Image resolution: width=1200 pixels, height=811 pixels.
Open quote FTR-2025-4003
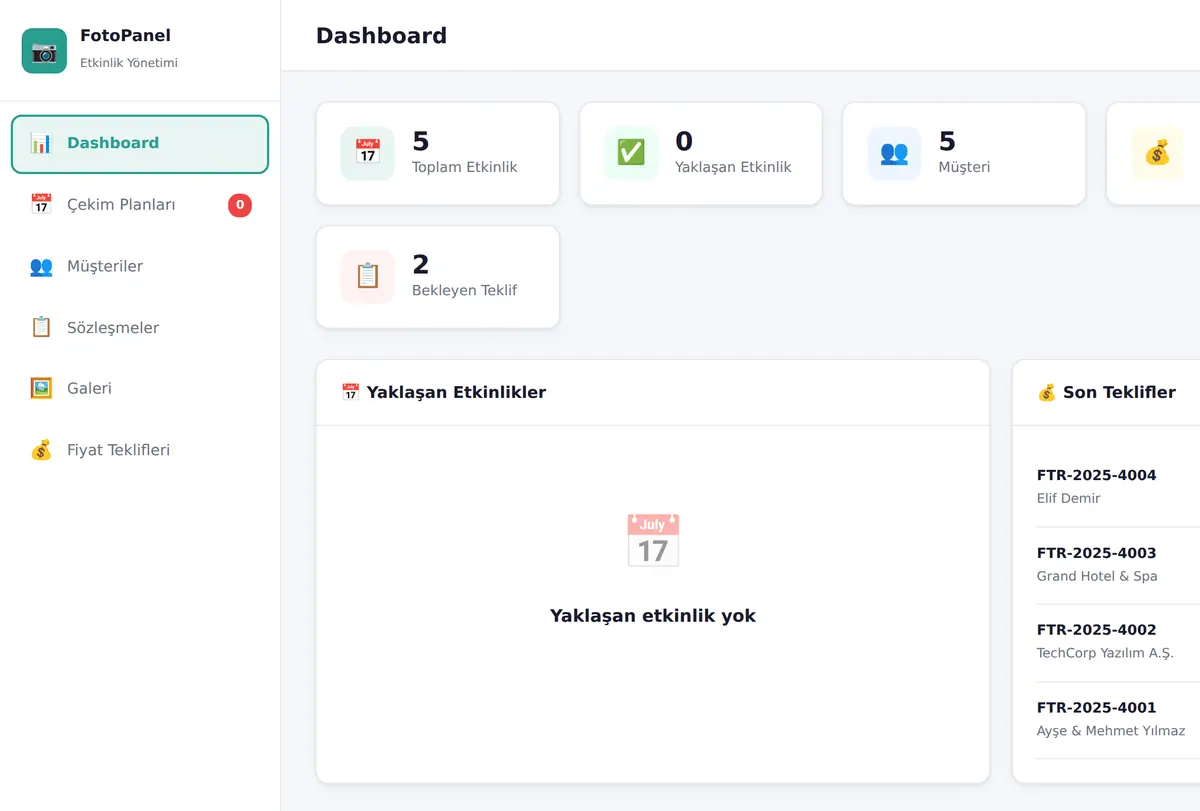[1096, 553]
